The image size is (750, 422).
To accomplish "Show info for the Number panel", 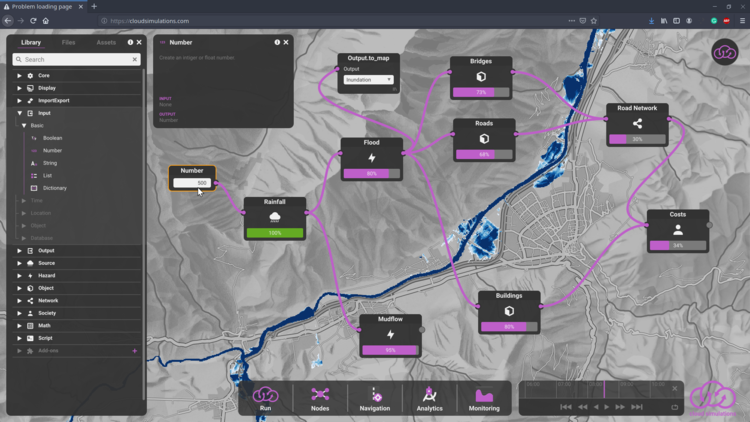I will [277, 42].
